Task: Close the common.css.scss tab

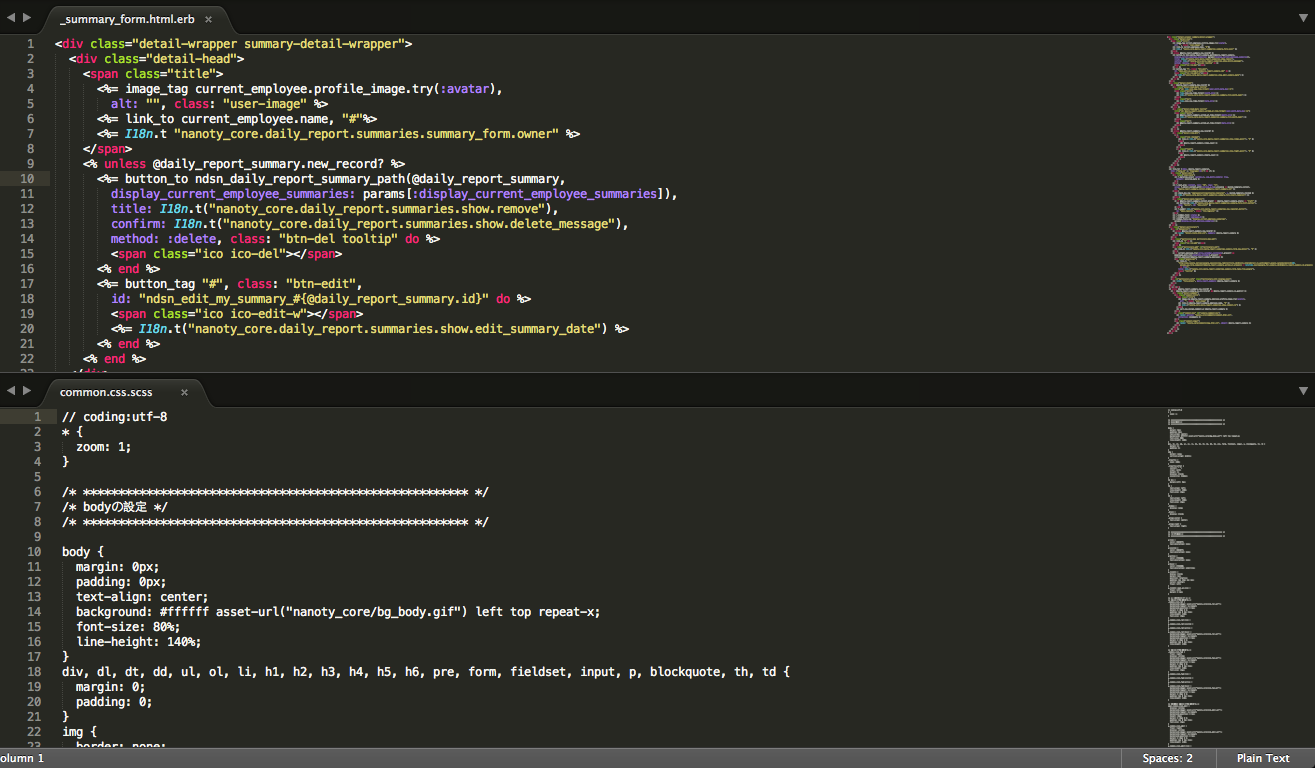Action: 184,392
